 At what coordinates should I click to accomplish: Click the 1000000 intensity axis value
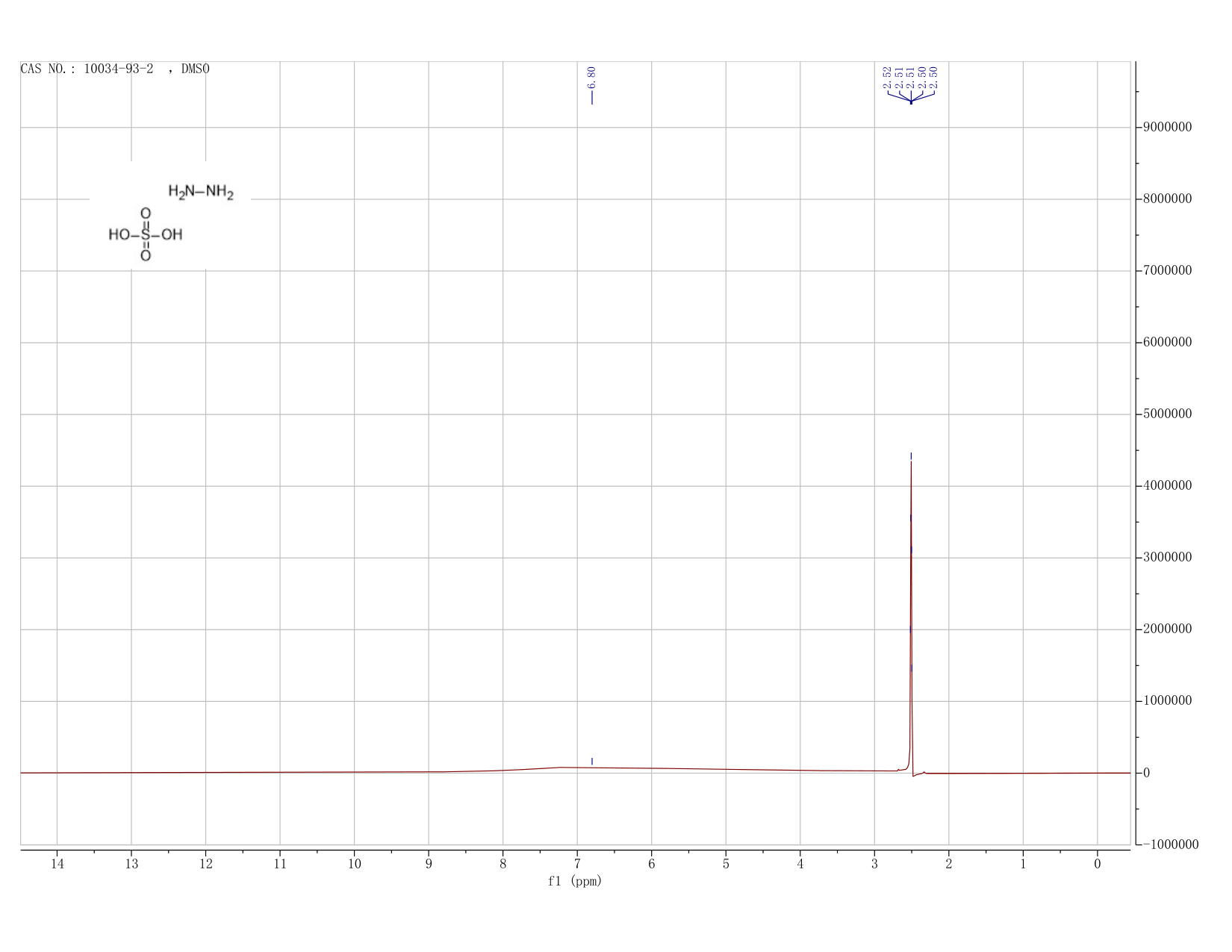(1167, 701)
